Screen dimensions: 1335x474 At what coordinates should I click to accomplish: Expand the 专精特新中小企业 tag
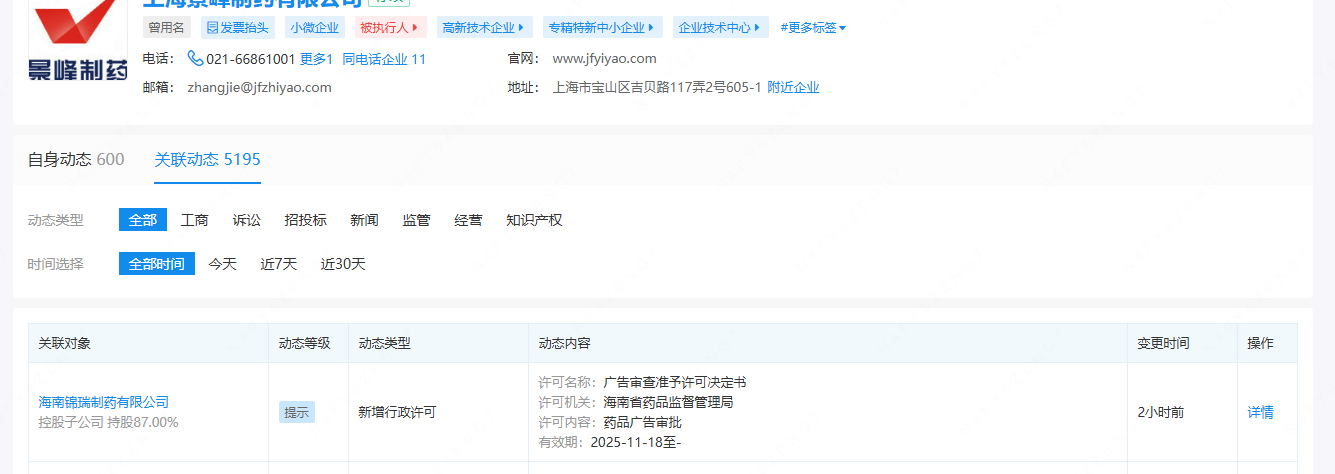(x=601, y=28)
